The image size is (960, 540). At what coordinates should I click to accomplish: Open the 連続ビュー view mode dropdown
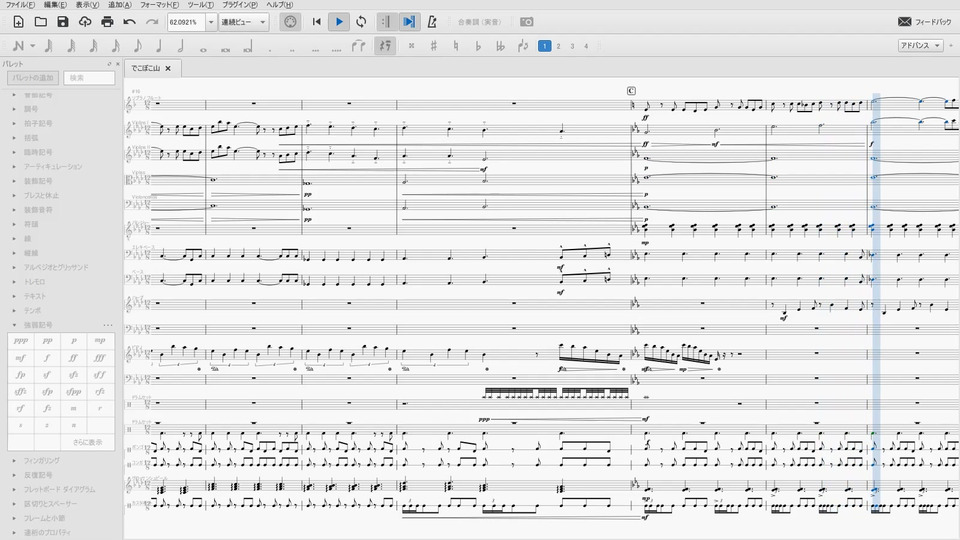pos(244,22)
